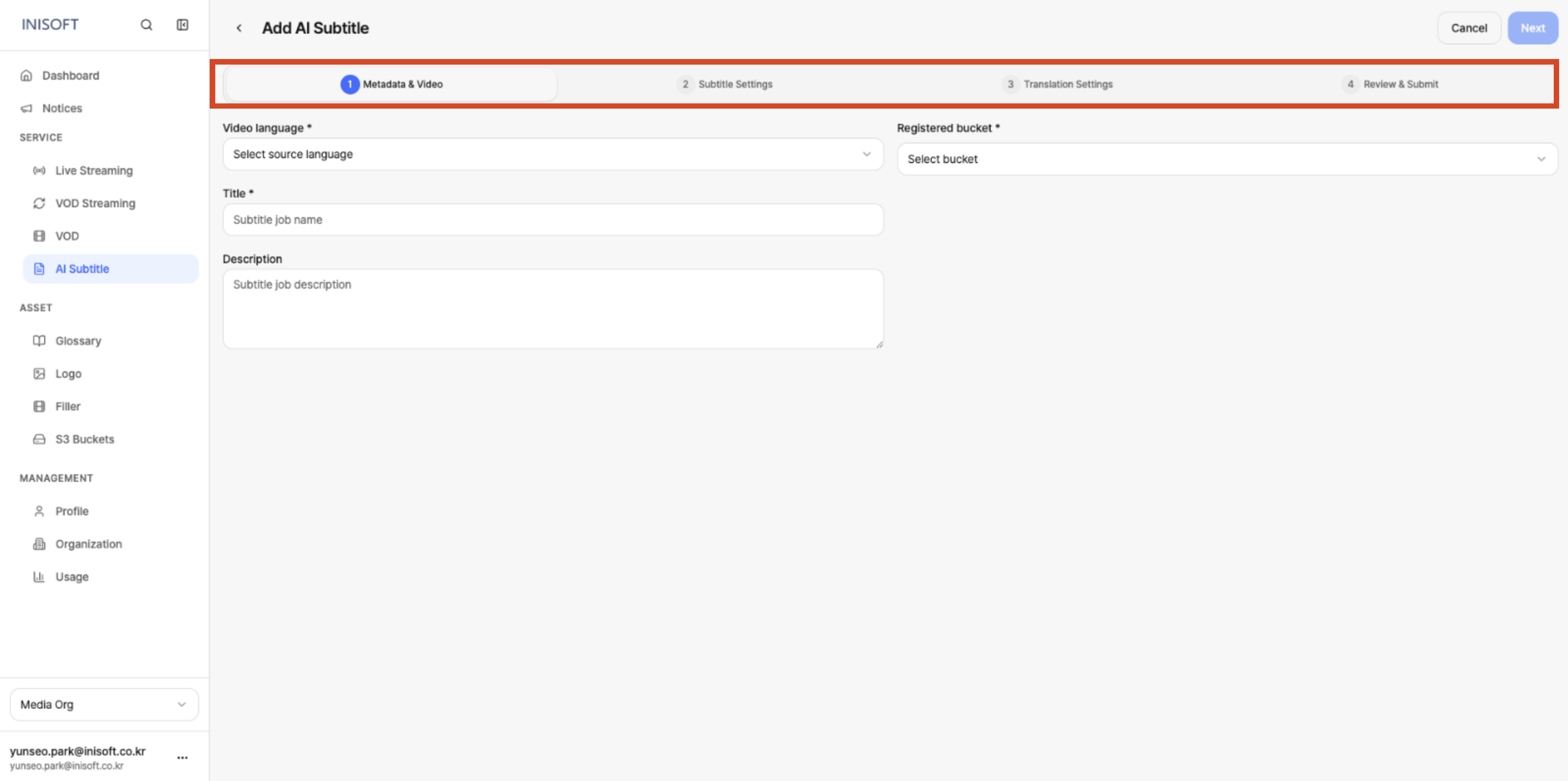Click the VOD film icon
This screenshot has width=1568, height=781.
[x=39, y=236]
